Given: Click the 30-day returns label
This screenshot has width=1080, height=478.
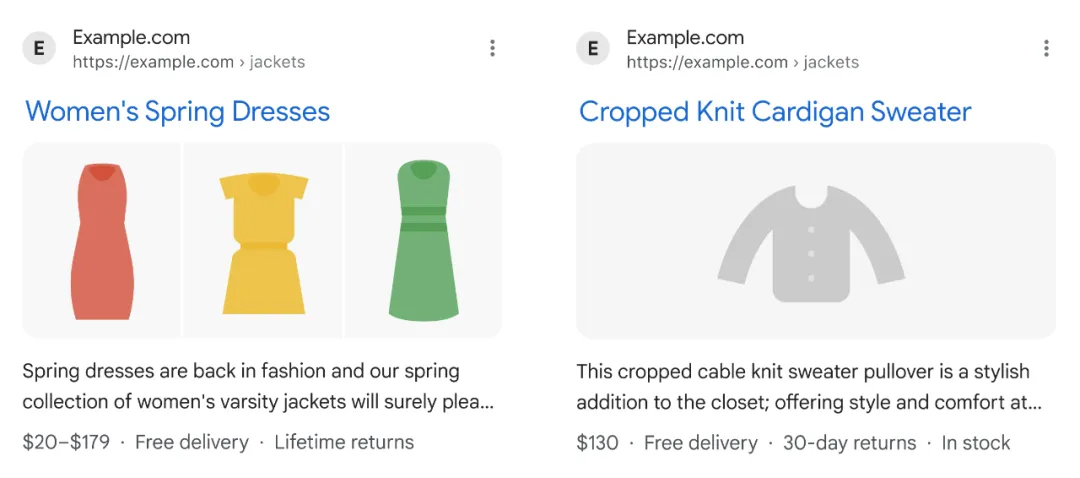Looking at the screenshot, I should [x=847, y=442].
